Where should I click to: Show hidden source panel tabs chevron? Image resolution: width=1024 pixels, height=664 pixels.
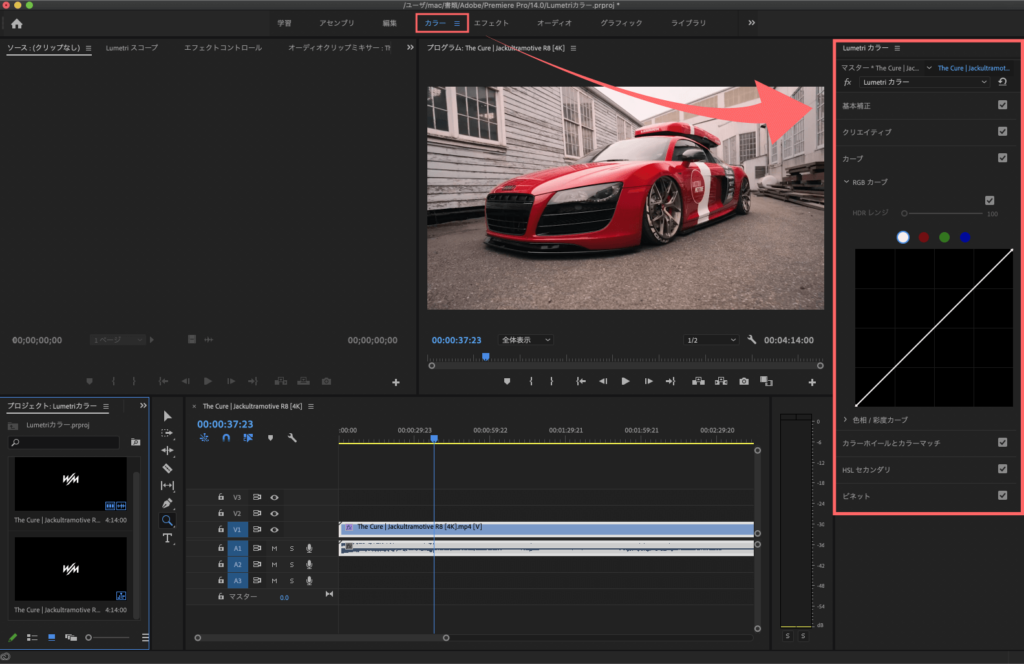tap(410, 47)
